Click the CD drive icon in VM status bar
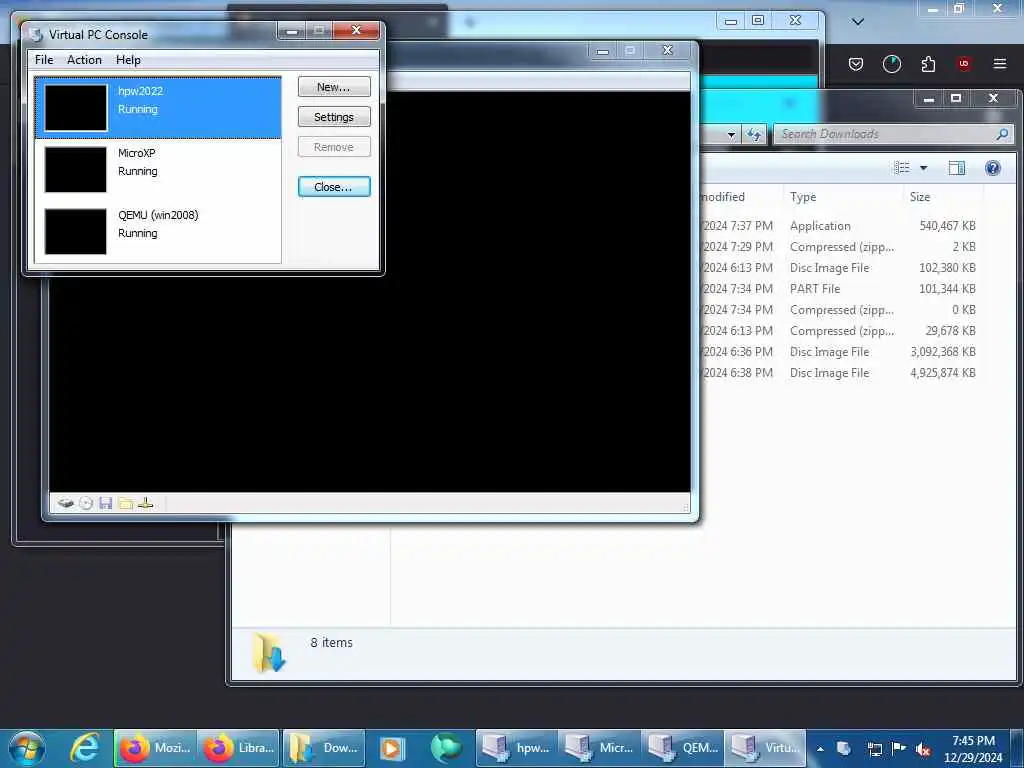The width and height of the screenshot is (1024, 768). pyautogui.click(x=86, y=503)
